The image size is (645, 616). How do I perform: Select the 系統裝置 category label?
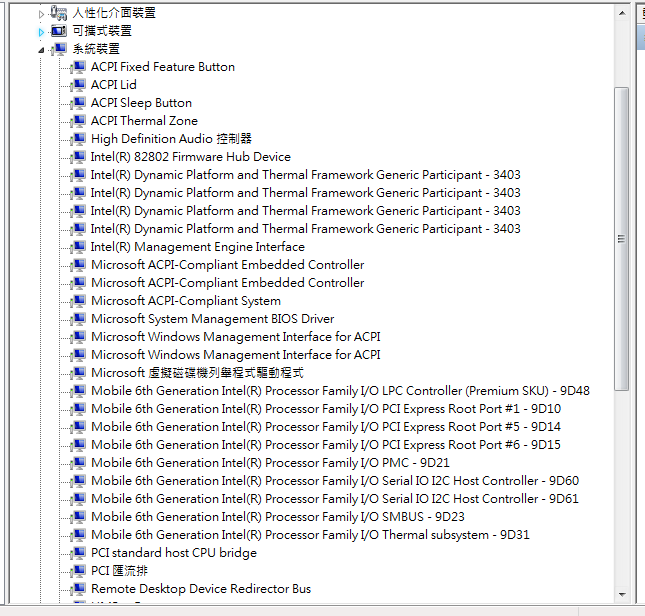point(96,49)
